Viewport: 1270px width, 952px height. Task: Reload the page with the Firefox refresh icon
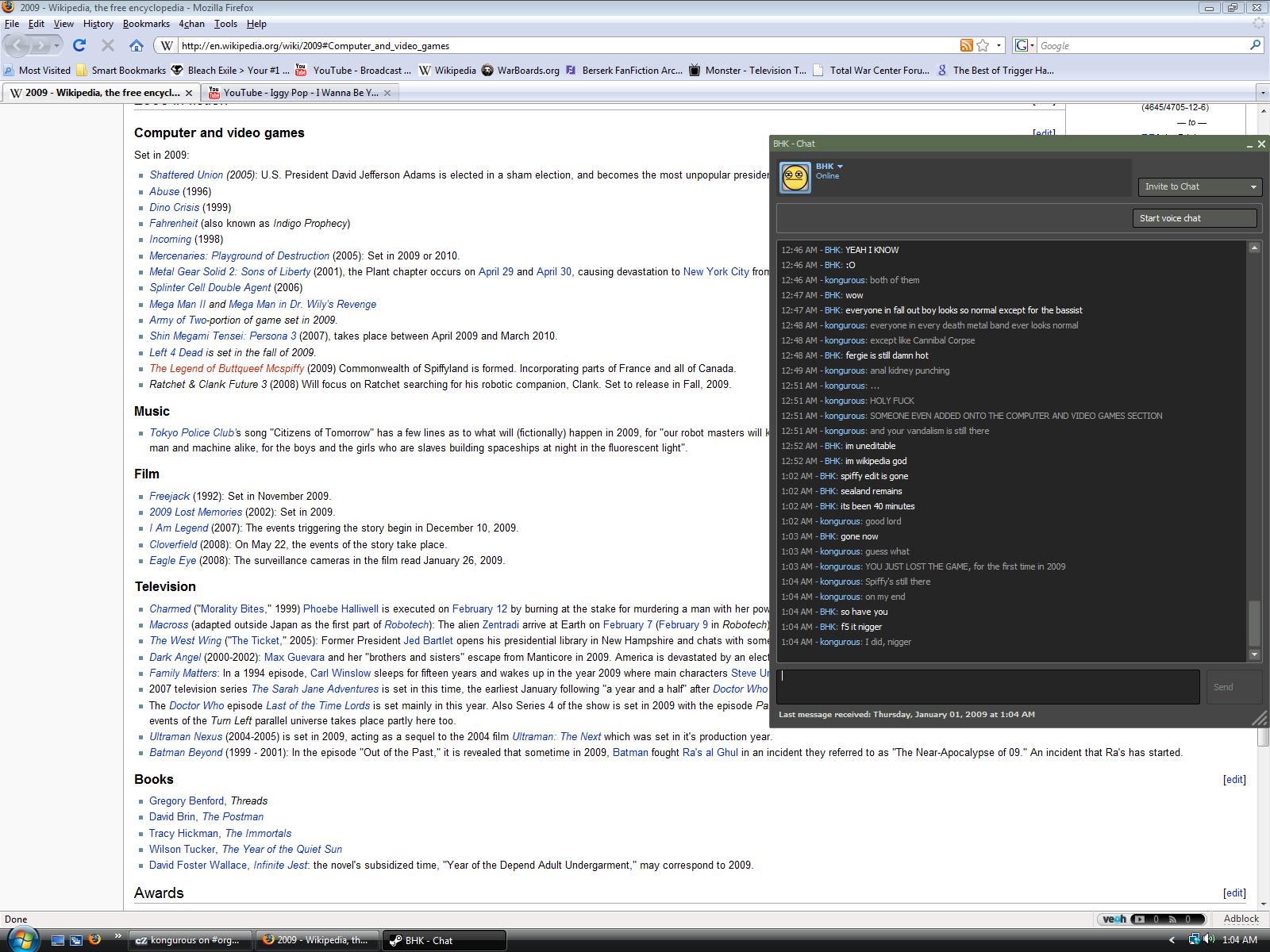[x=79, y=45]
